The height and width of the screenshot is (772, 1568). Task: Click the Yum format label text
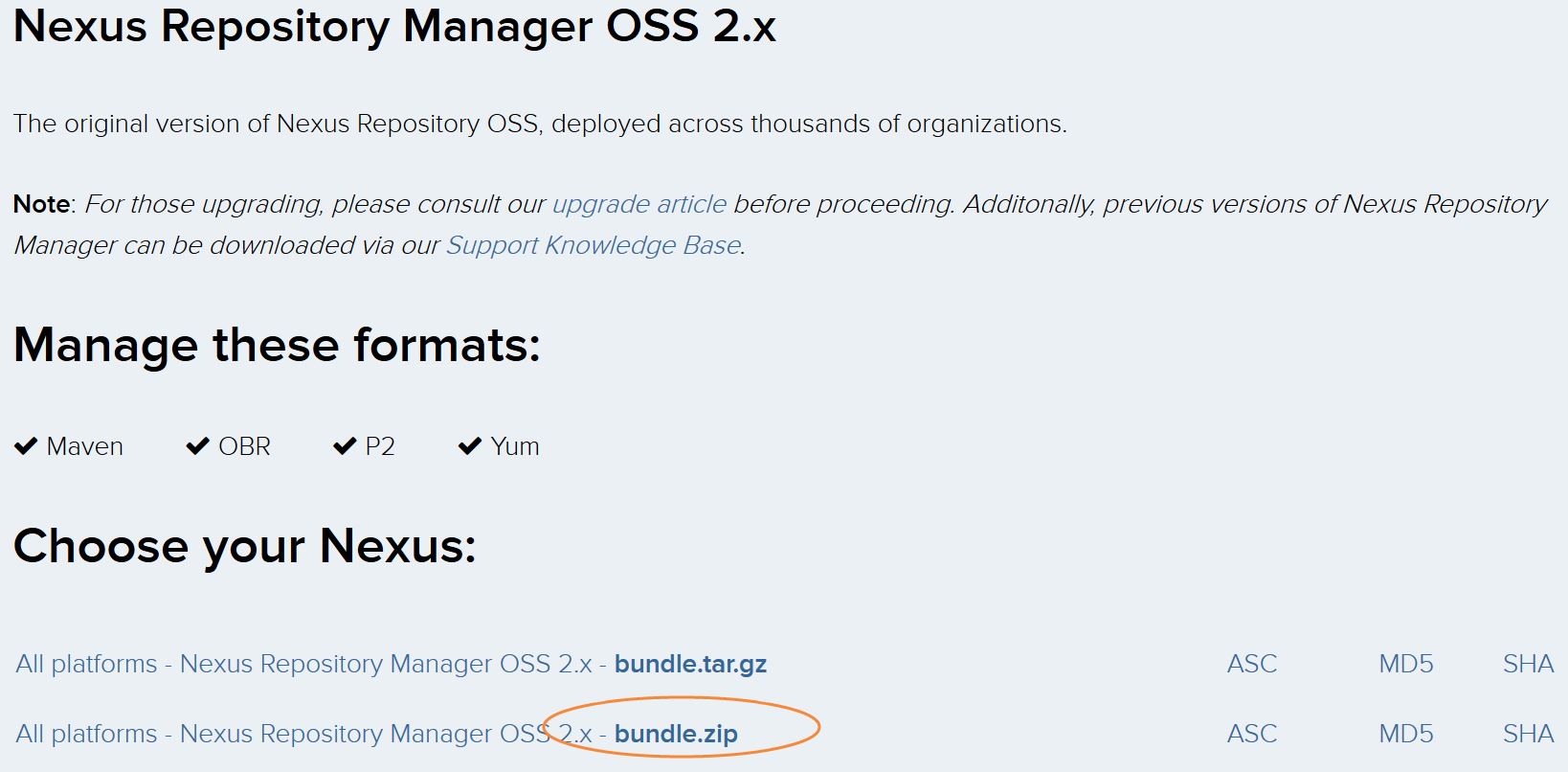515,446
